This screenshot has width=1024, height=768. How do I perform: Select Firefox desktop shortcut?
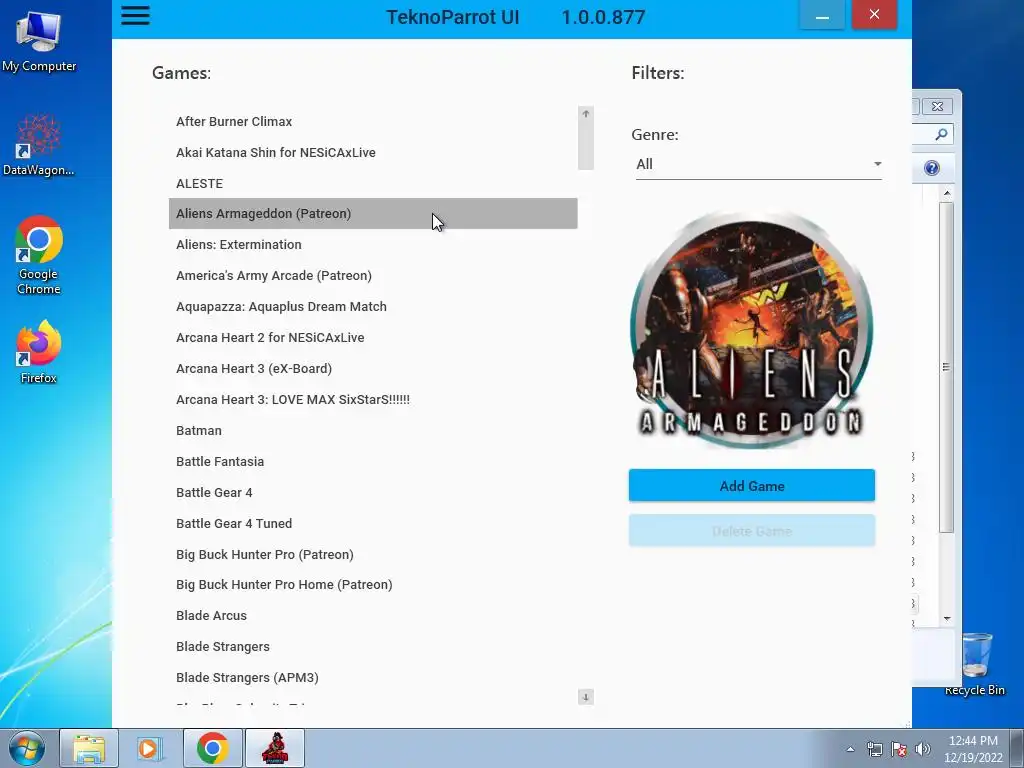coord(39,352)
